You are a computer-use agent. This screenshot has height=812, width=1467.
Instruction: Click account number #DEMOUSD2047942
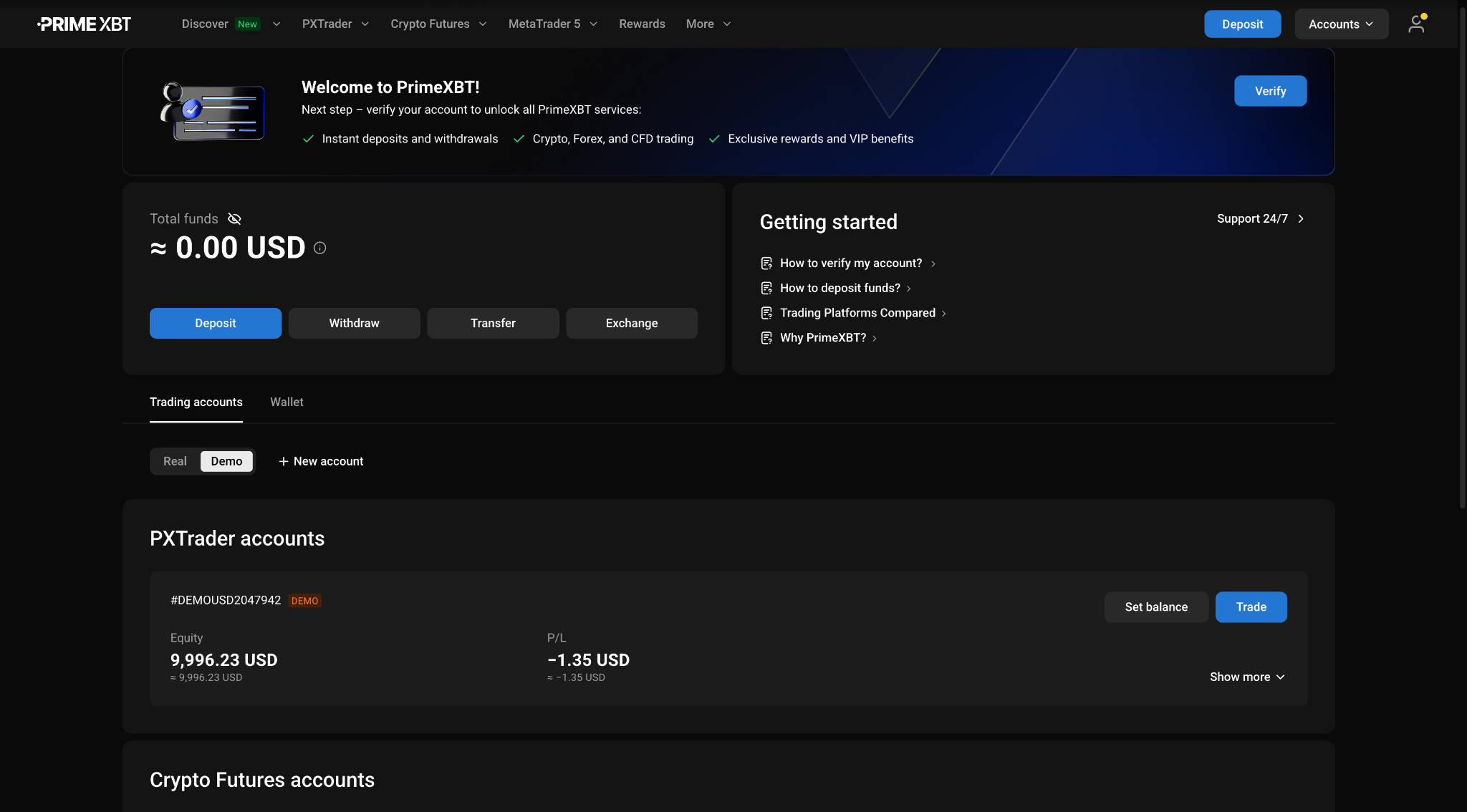226,601
